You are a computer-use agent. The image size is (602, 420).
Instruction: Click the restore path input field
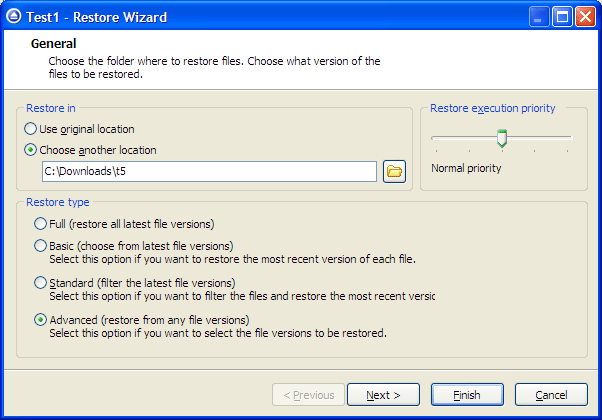(209, 171)
